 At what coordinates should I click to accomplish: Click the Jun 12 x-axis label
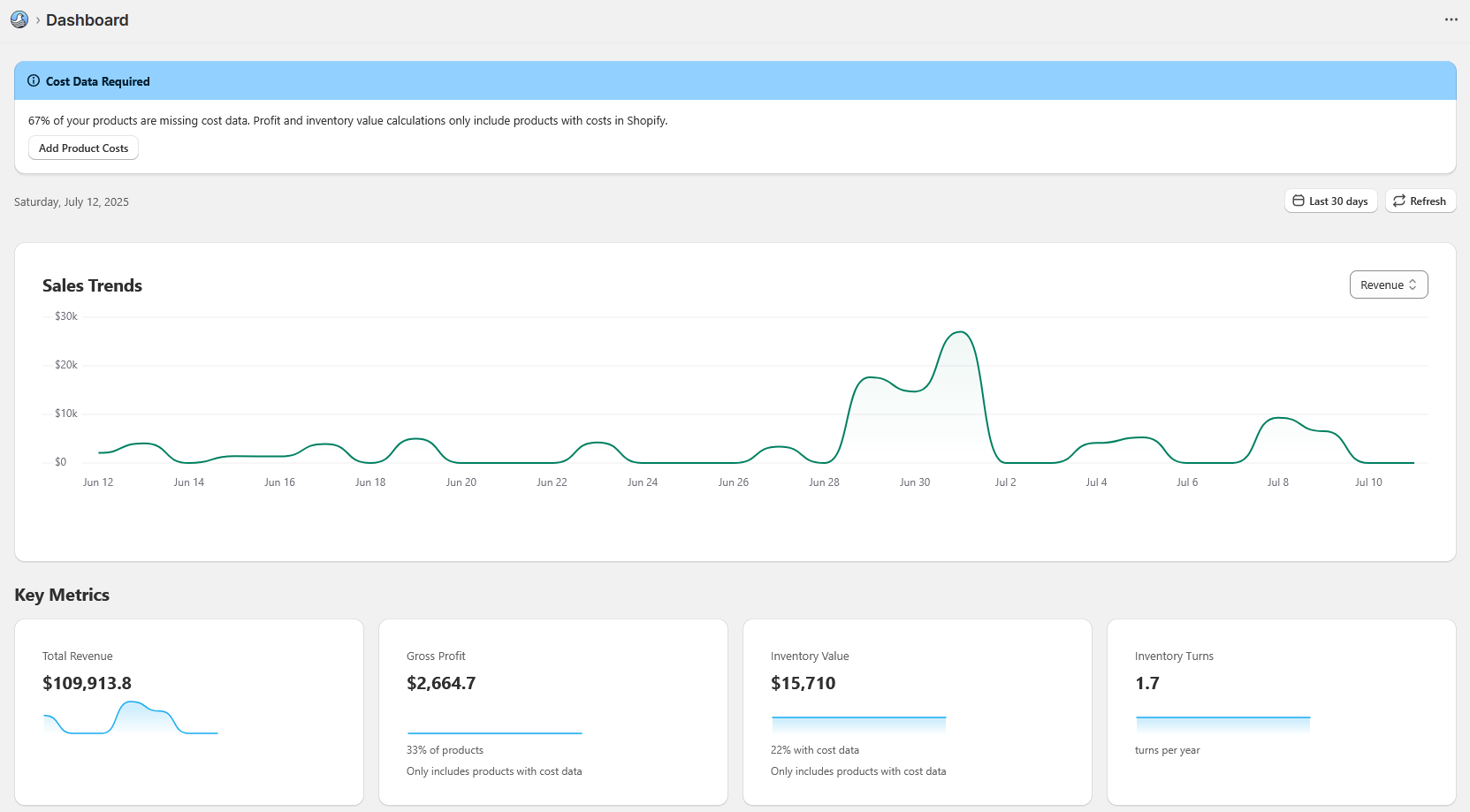(x=98, y=482)
